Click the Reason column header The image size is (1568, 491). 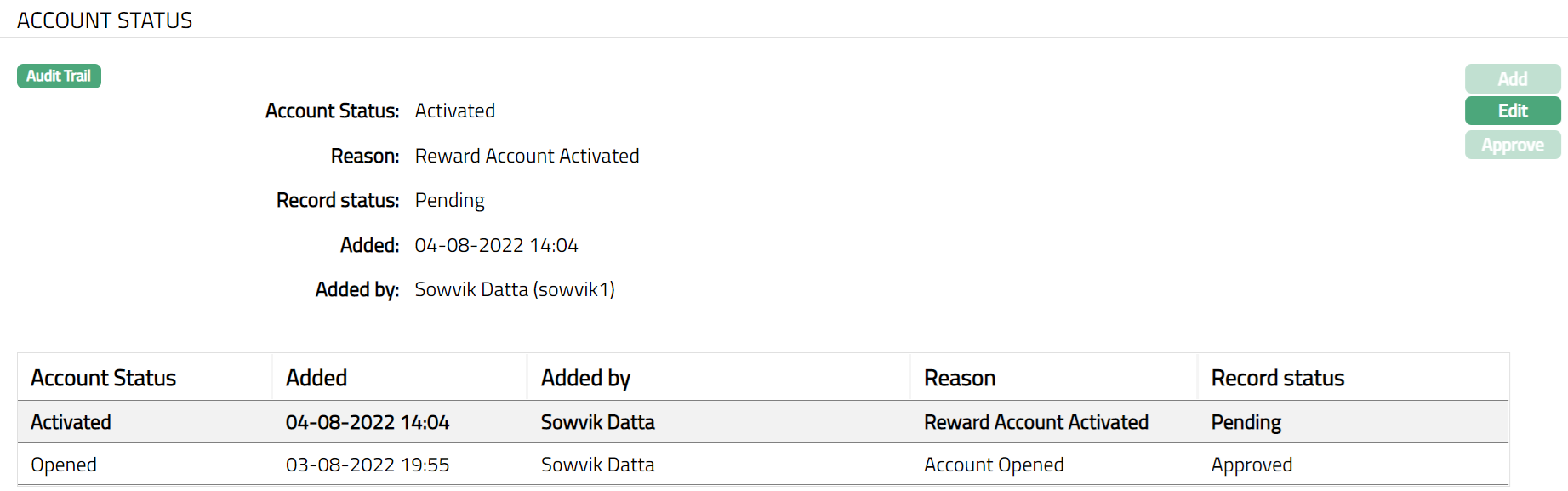pos(960,378)
